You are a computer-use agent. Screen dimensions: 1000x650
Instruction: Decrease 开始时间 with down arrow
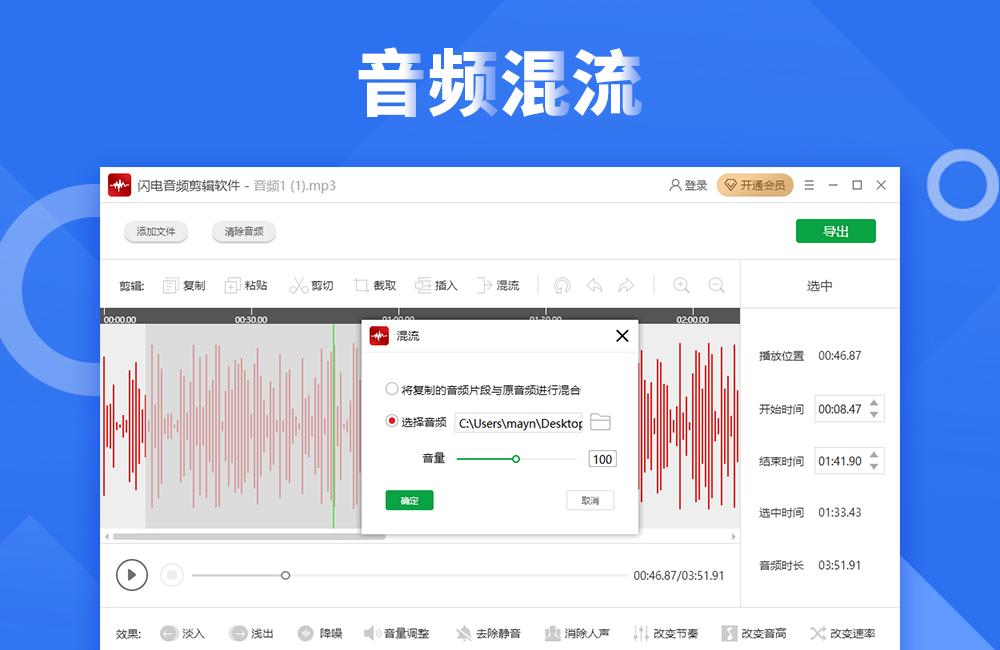[x=874, y=415]
